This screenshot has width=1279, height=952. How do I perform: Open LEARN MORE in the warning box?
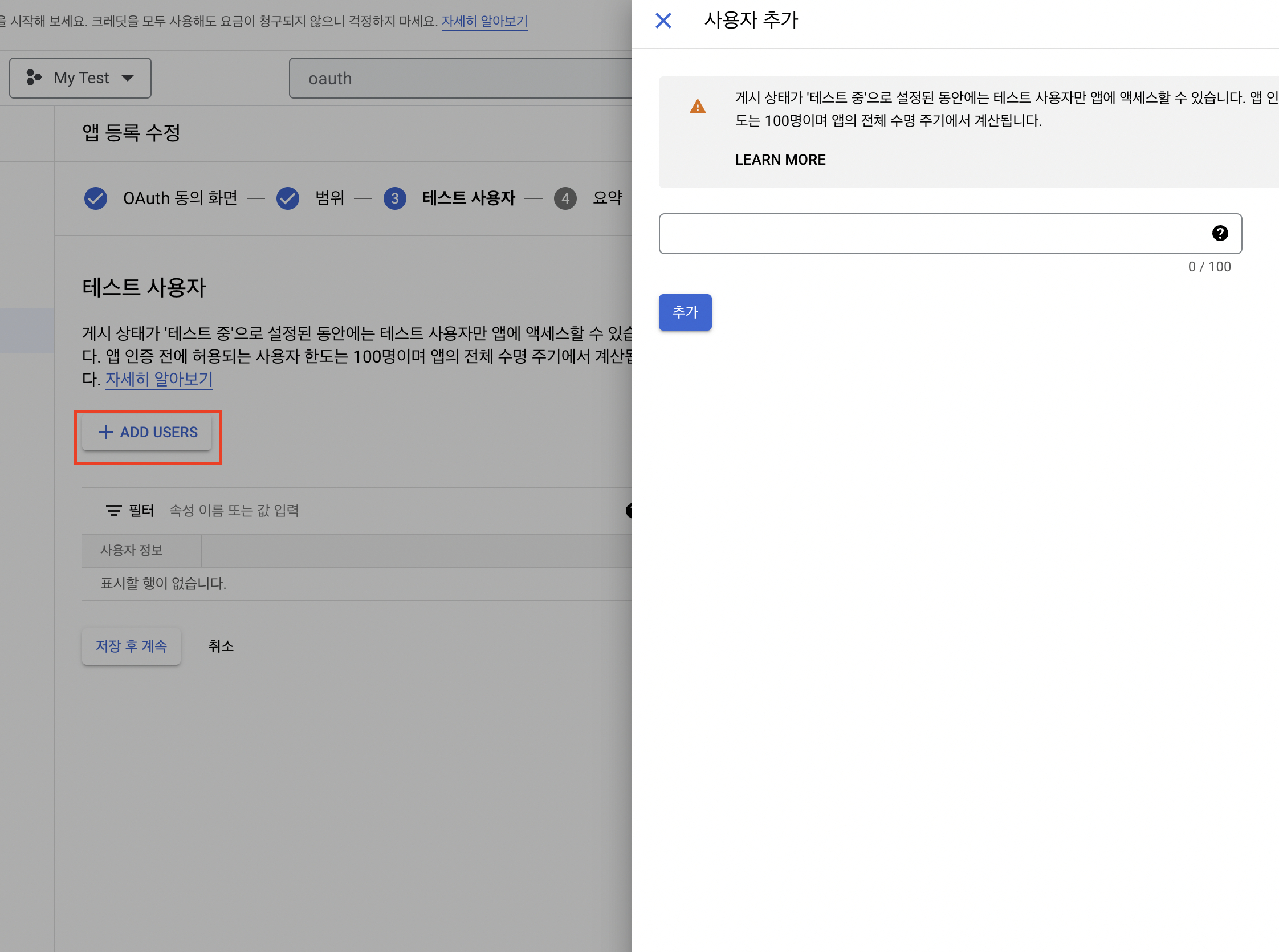[x=780, y=160]
